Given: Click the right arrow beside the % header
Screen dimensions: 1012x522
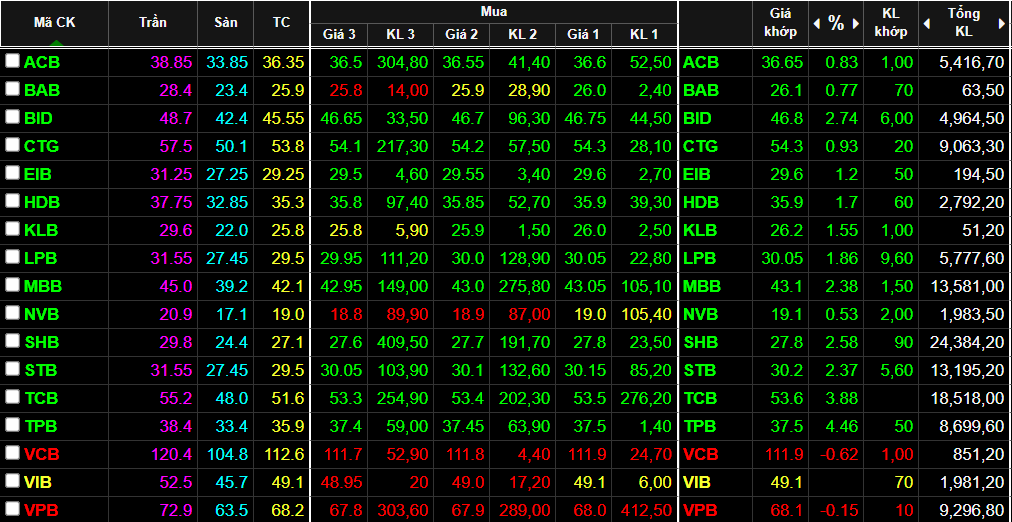Looking at the screenshot, I should coord(856,23).
